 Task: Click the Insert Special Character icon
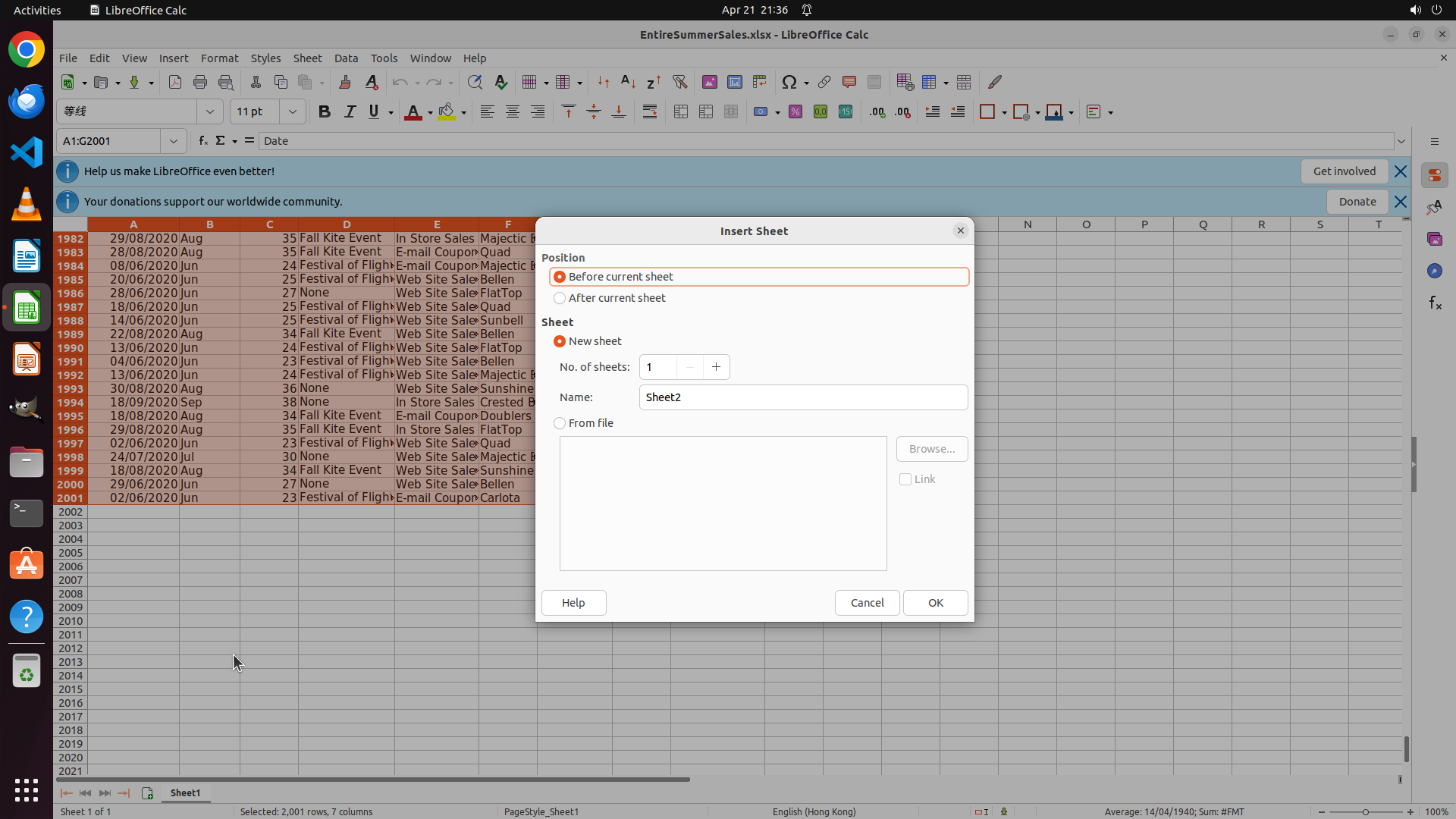[x=789, y=82]
